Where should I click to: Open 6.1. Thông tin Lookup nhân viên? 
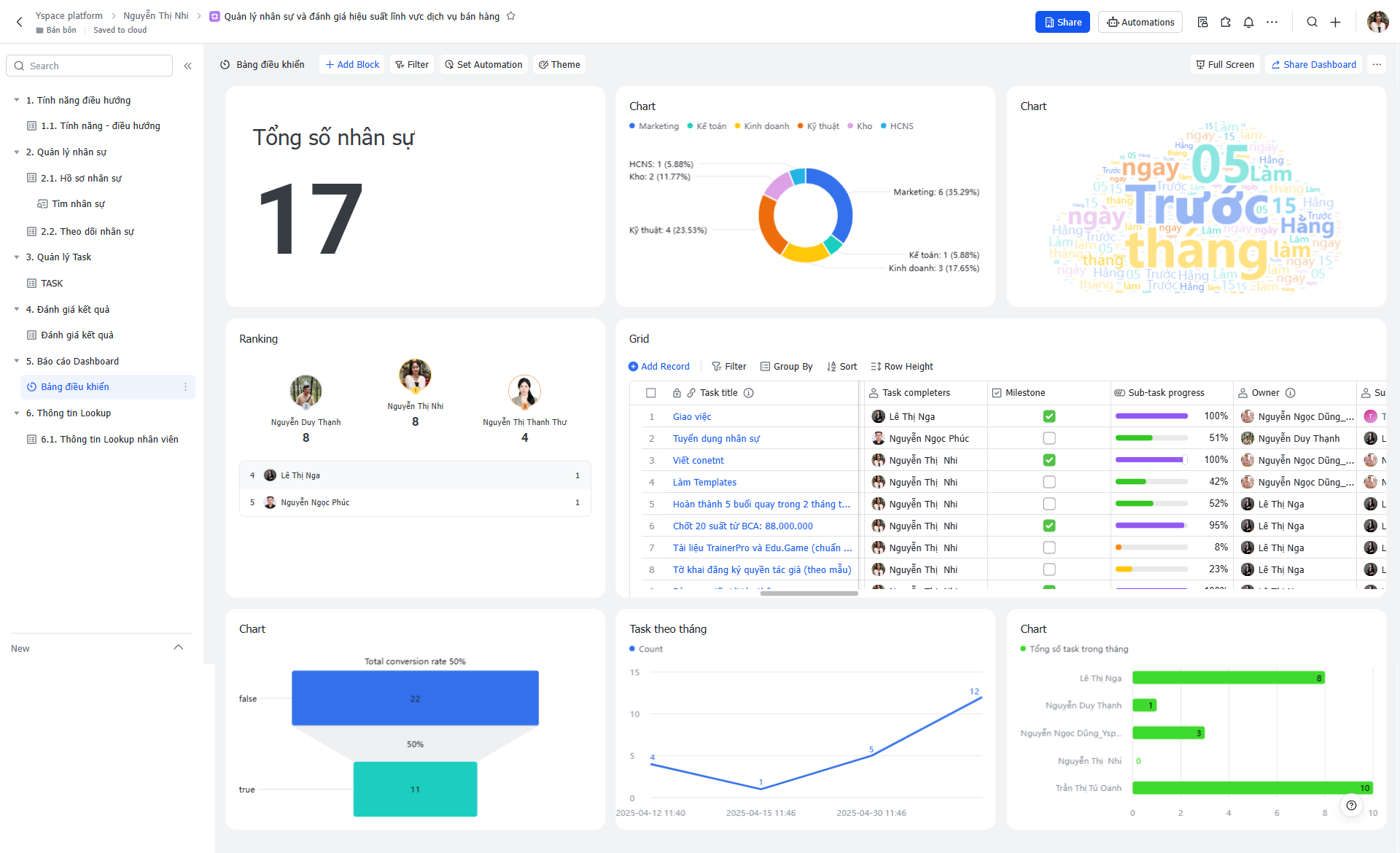[x=109, y=439]
